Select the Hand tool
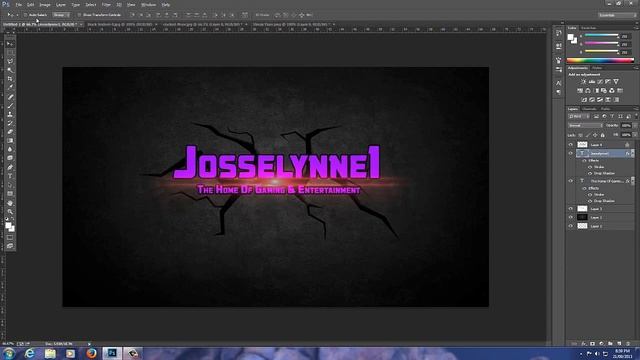The height and width of the screenshot is (360, 640). point(10,203)
